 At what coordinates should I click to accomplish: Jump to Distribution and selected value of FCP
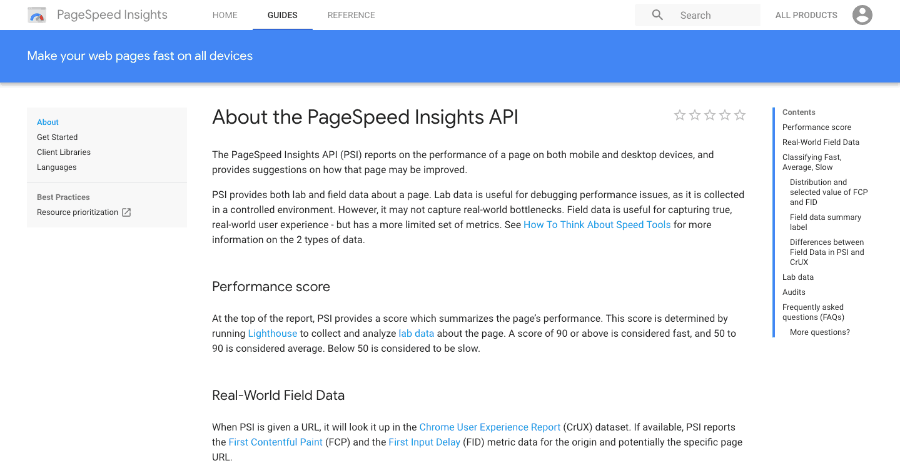(x=828, y=192)
